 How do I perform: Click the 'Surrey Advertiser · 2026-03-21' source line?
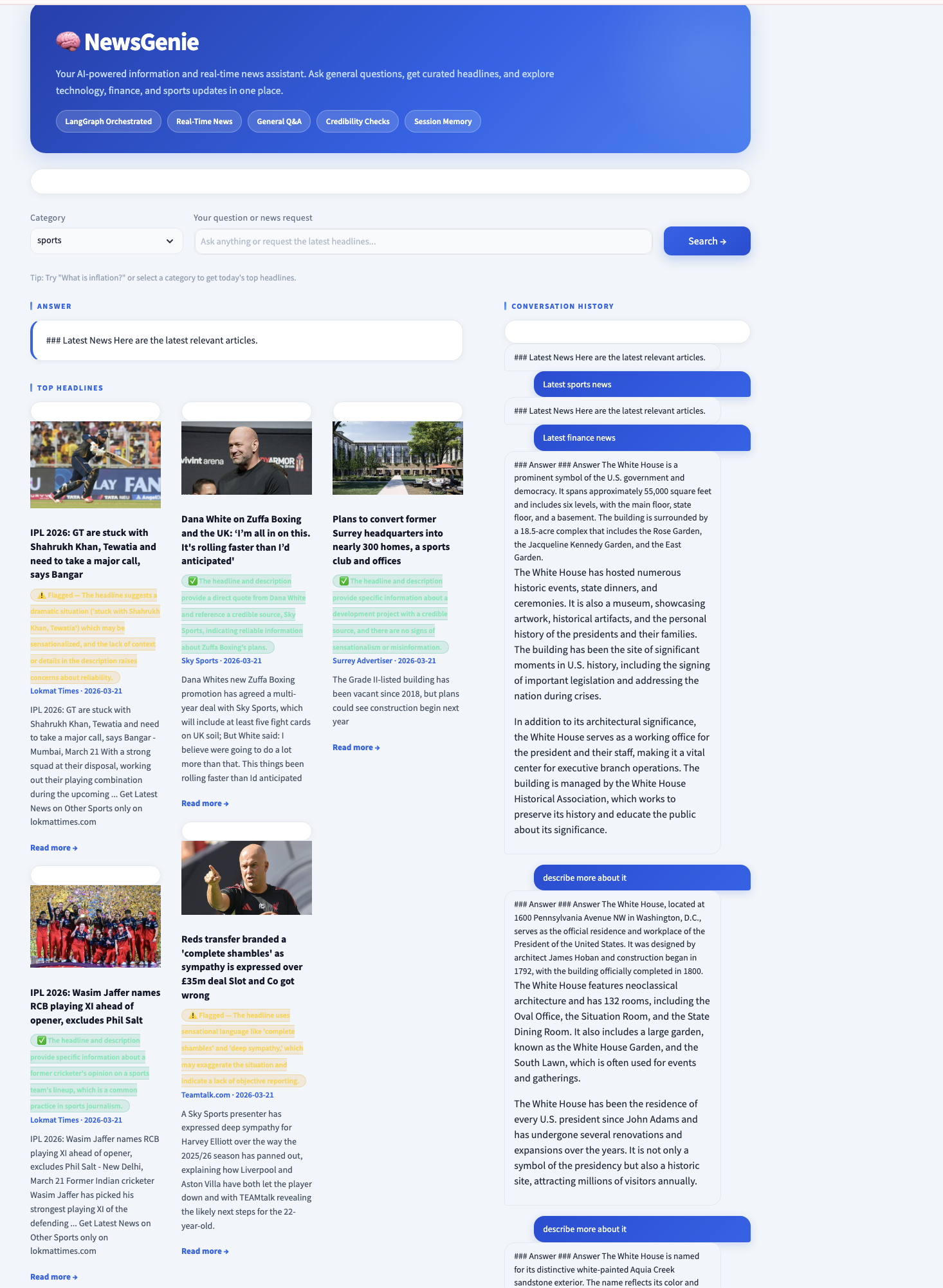384,661
